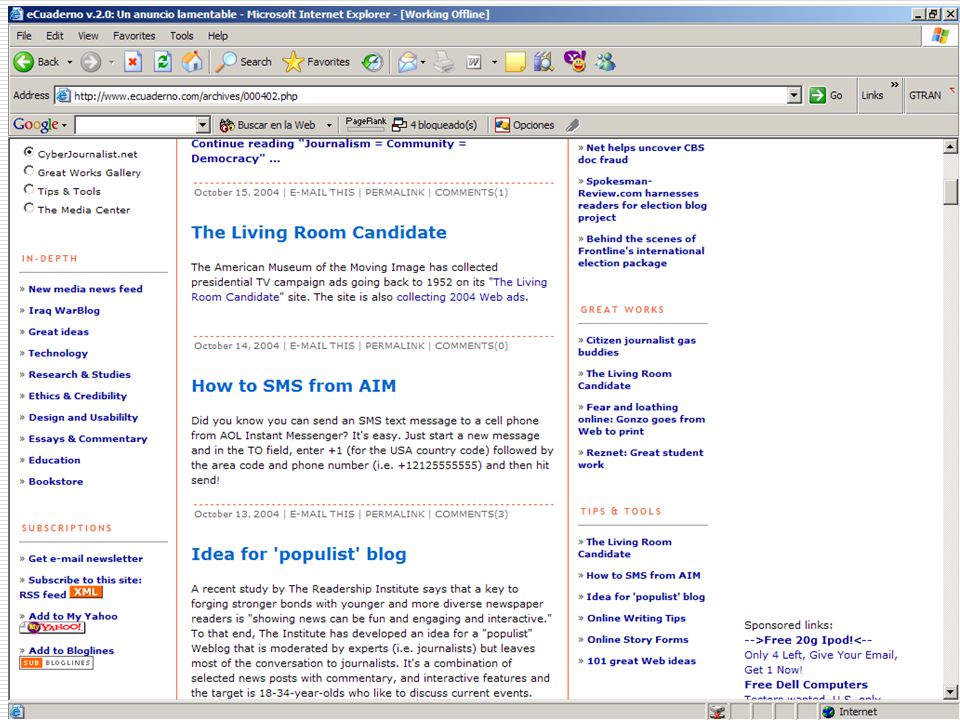The image size is (960, 720).
Task: Select the CyberJournalist.net radio button
Action: pos(29,151)
